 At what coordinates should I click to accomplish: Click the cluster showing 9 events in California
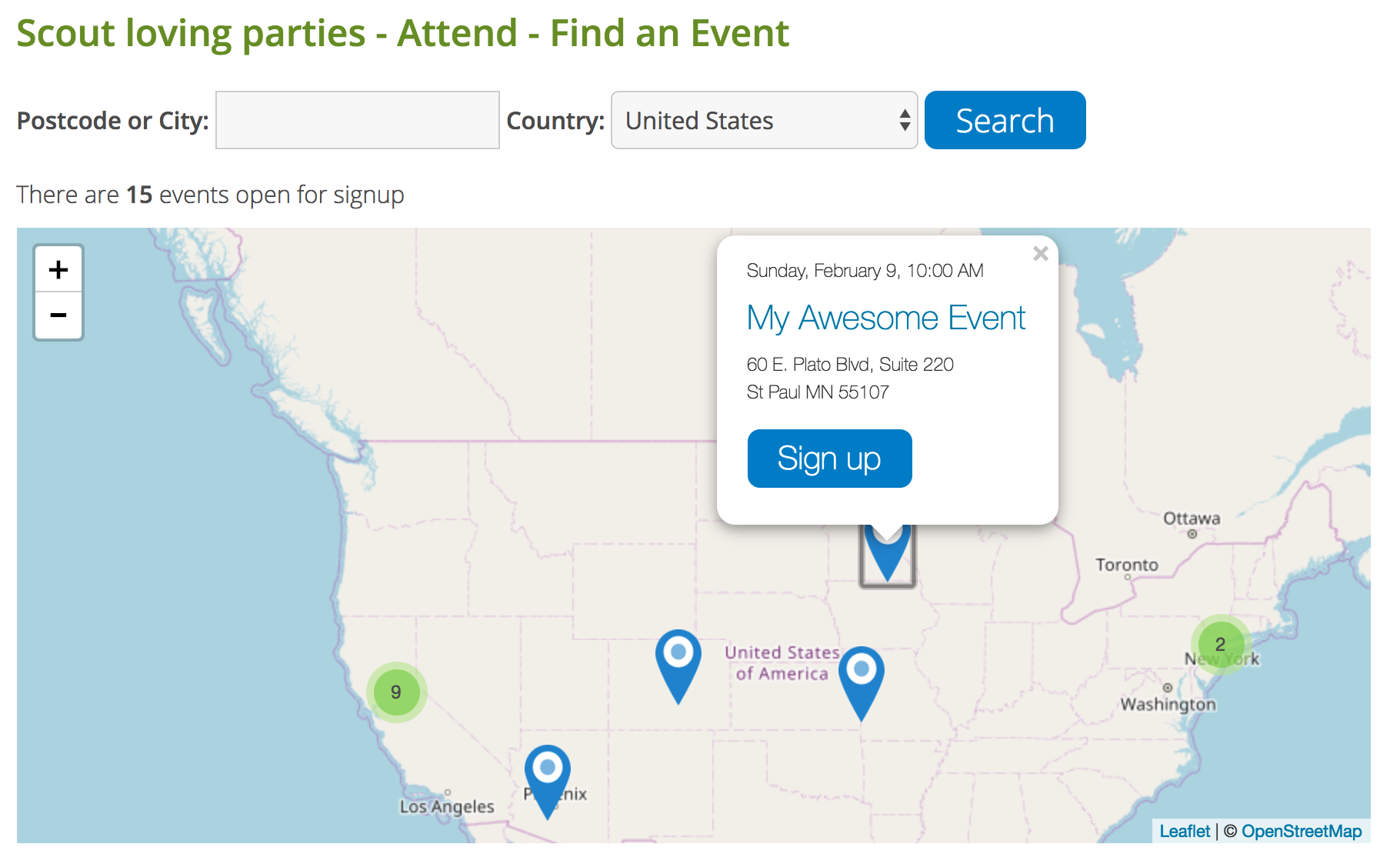[396, 692]
